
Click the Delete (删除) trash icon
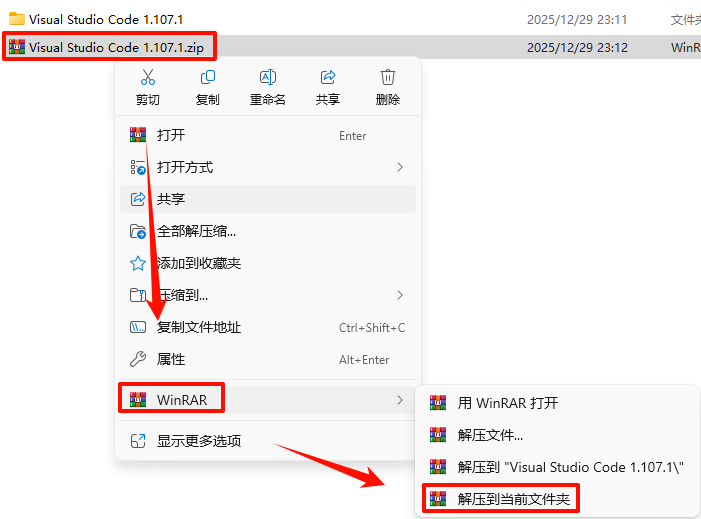tap(388, 77)
